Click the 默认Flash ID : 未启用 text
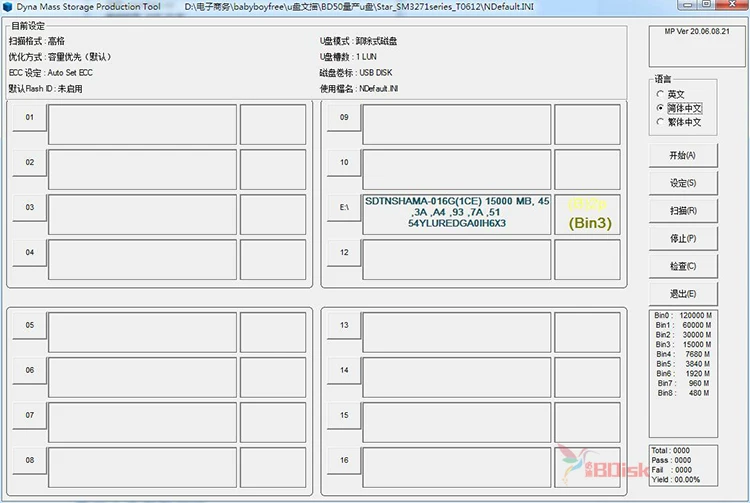The image size is (750, 503). [x=45, y=89]
